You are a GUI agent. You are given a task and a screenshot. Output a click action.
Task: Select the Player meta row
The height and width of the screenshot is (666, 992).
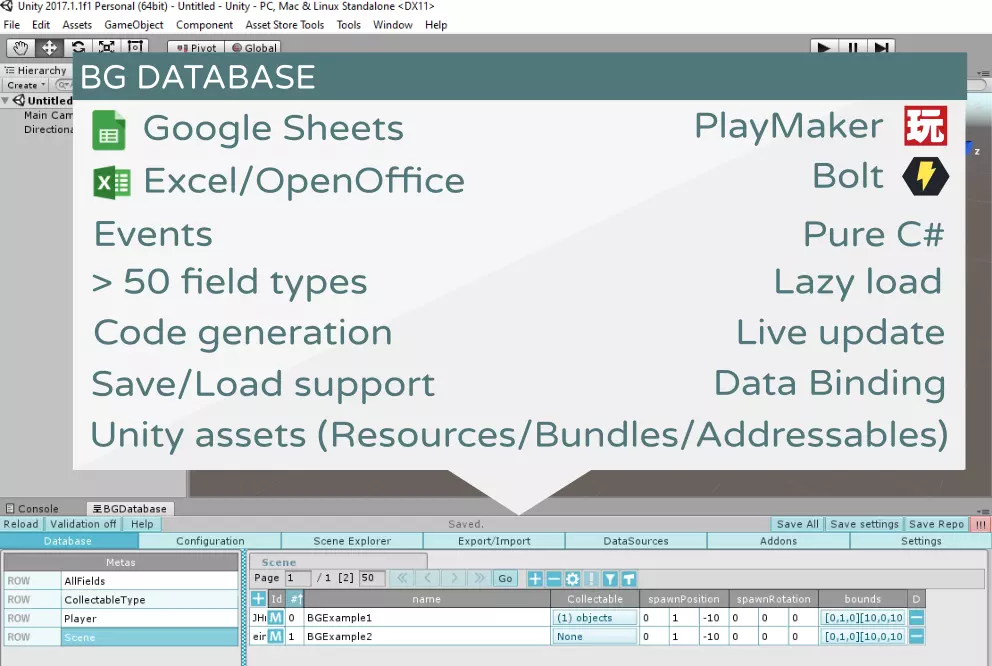[121, 618]
